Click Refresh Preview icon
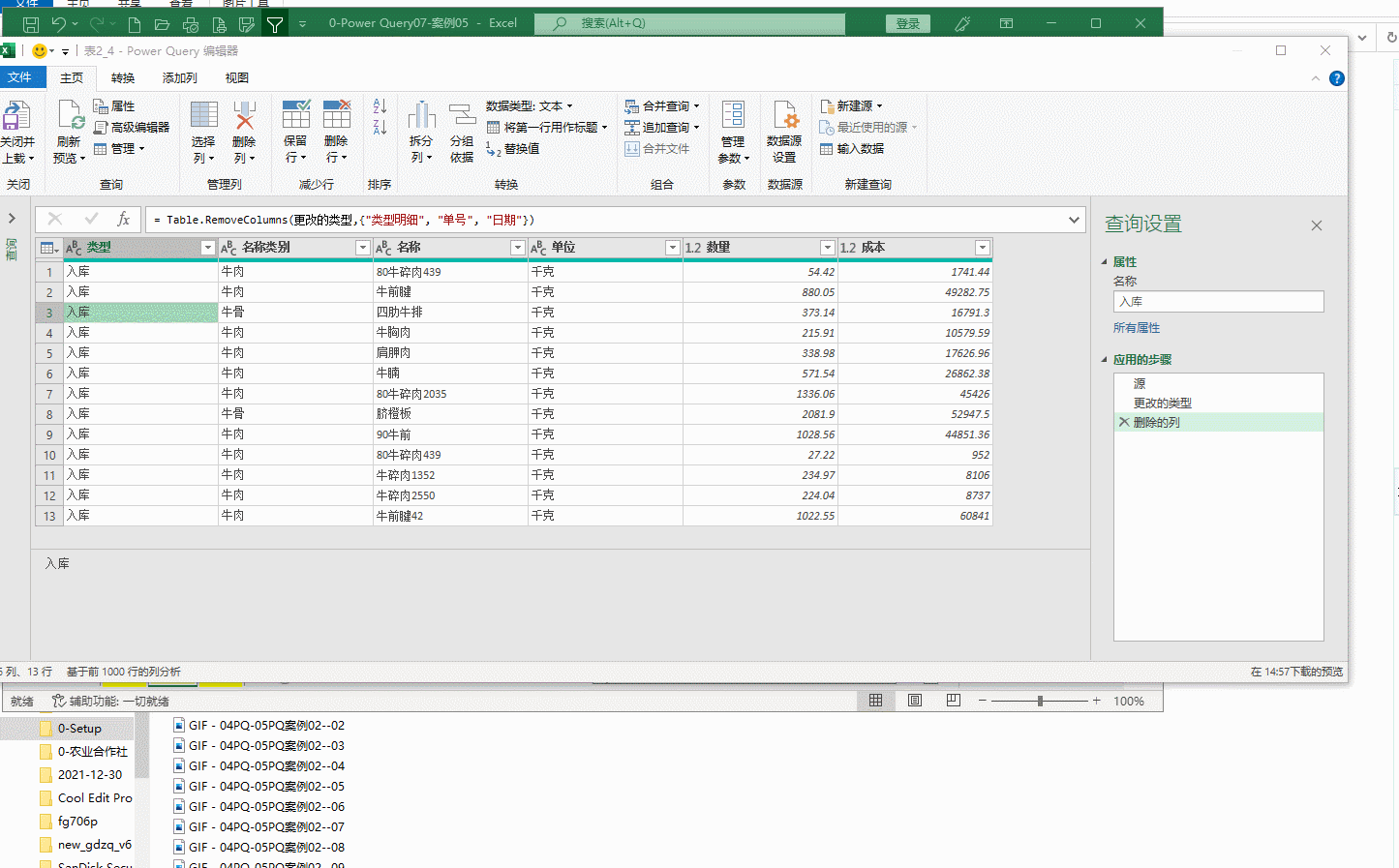 tap(70, 115)
